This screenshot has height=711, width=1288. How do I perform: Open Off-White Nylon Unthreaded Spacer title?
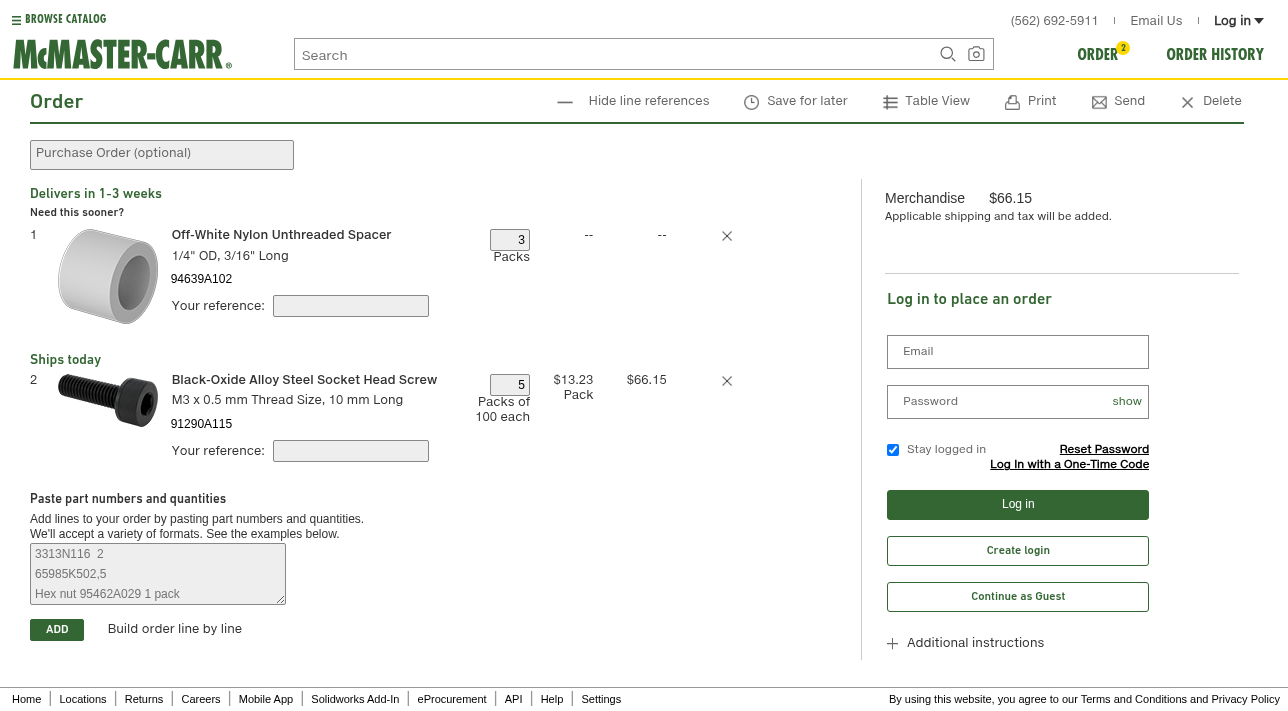click(281, 235)
